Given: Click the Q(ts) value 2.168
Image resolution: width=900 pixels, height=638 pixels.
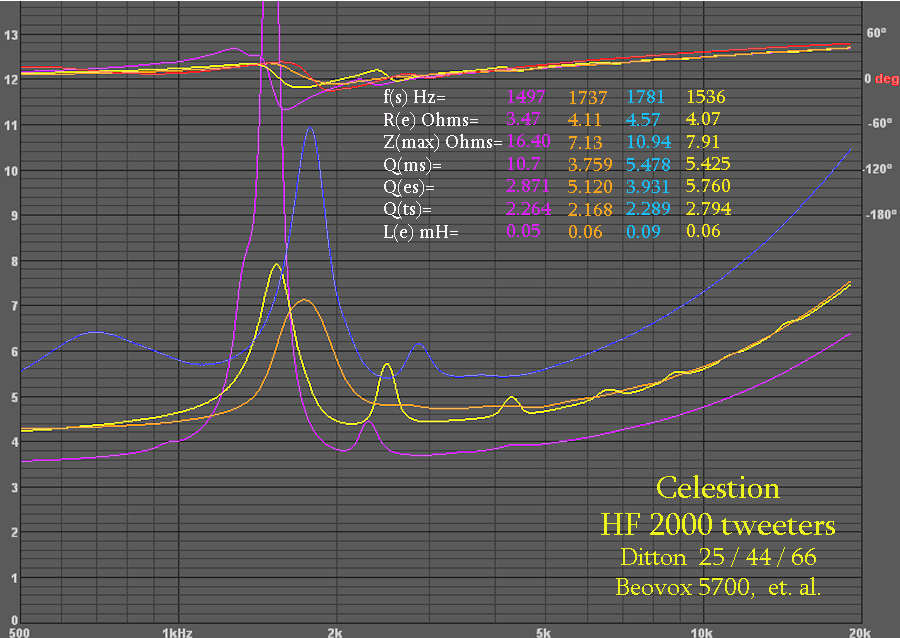Looking at the screenshot, I should [x=590, y=209].
